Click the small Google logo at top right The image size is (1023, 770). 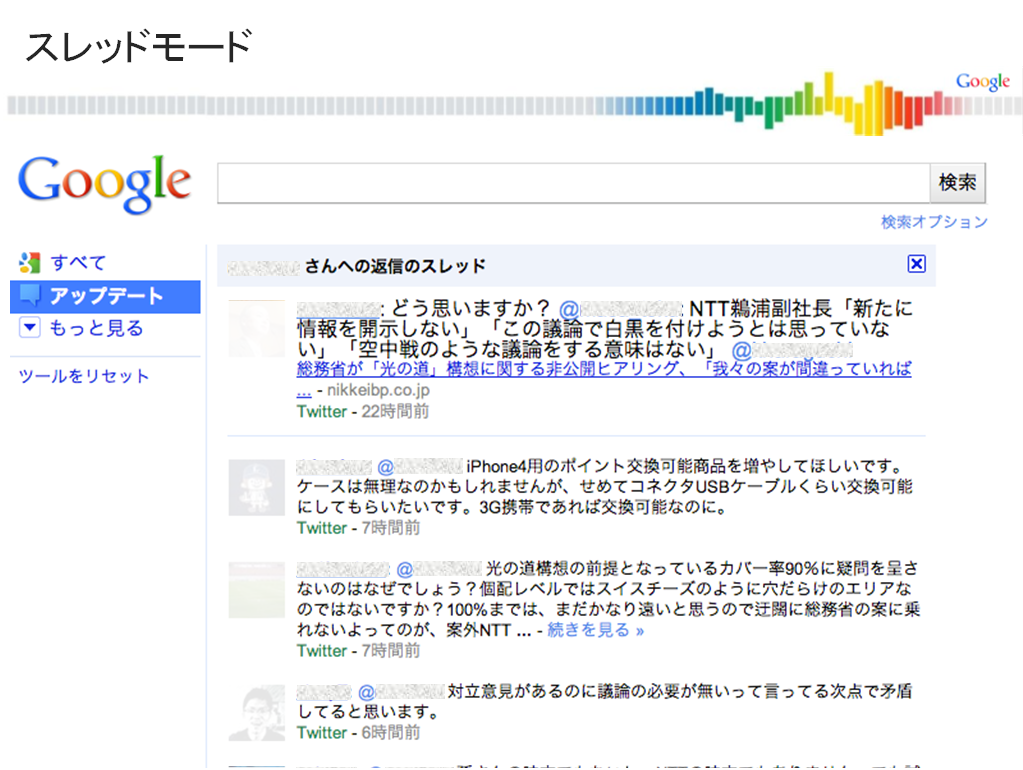pos(982,81)
